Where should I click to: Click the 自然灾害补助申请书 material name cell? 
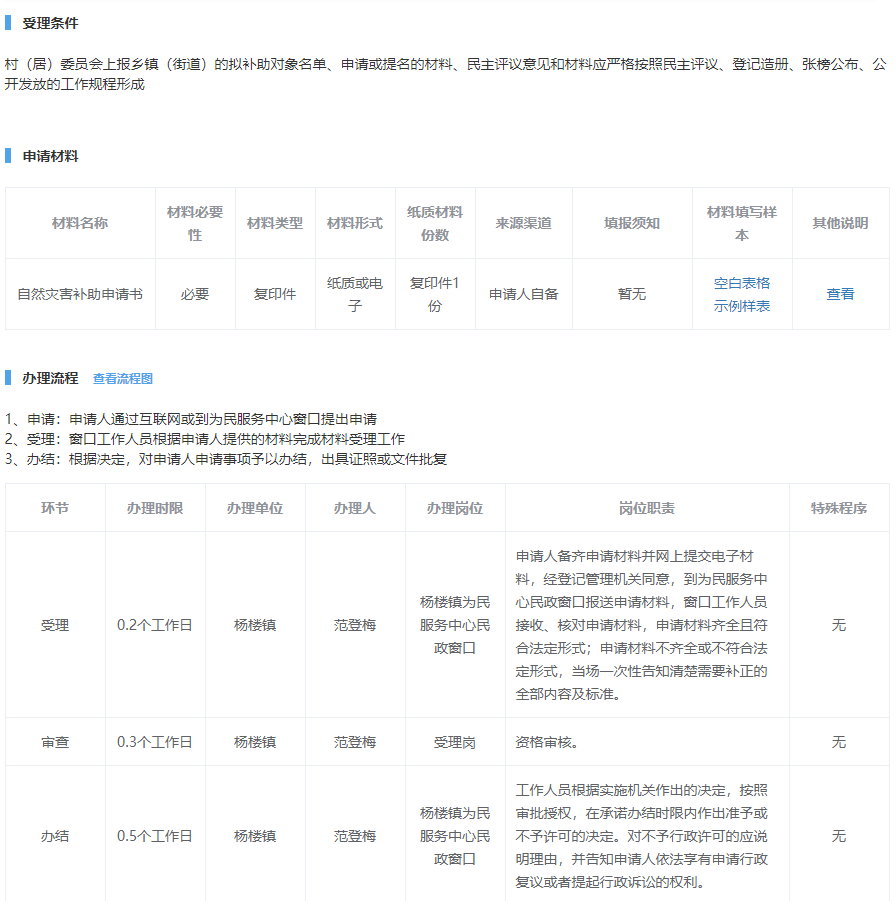coord(80,294)
